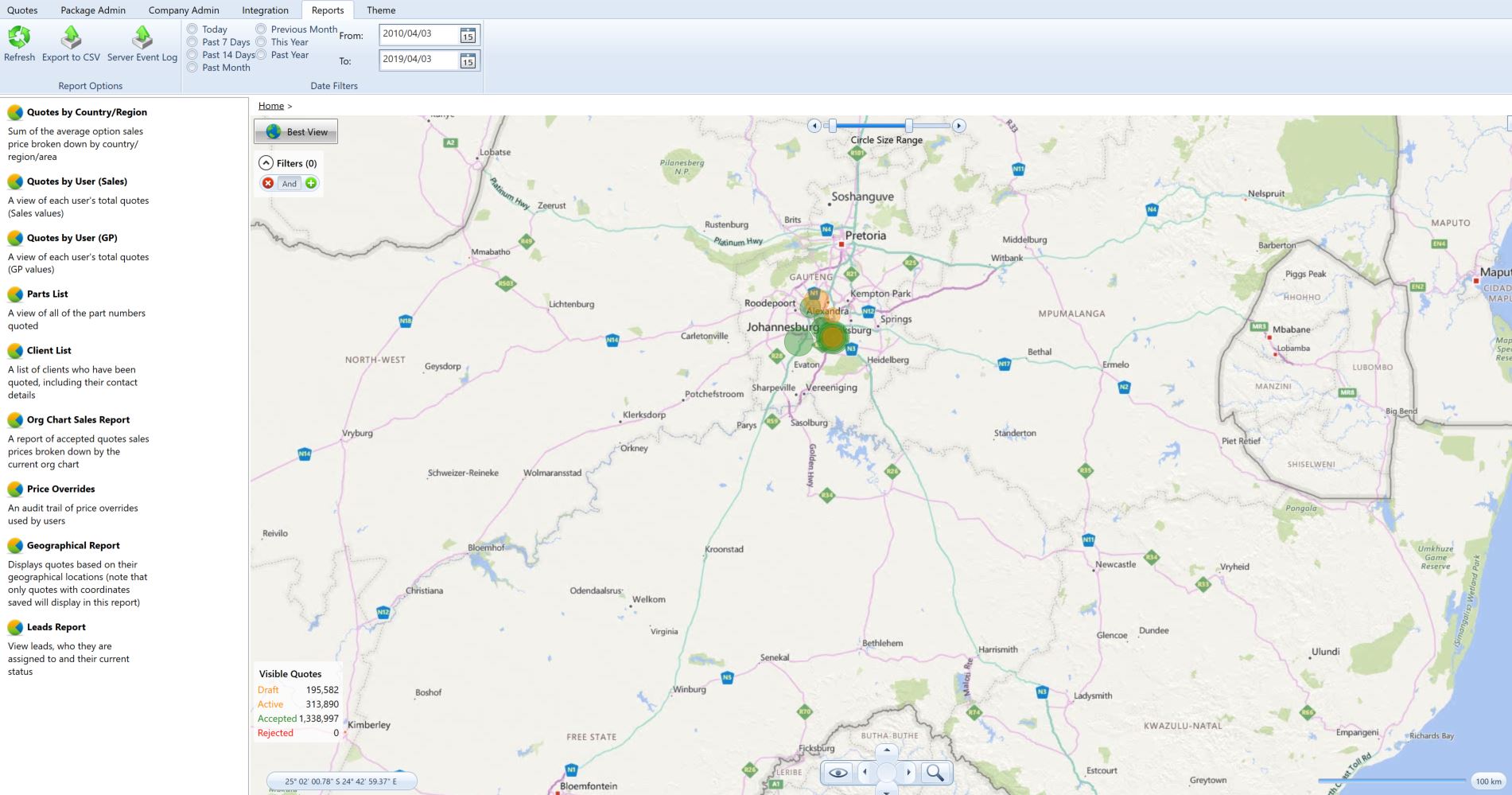Select the Past 7 Days radio button
The width and height of the screenshot is (1512, 795).
coord(192,42)
